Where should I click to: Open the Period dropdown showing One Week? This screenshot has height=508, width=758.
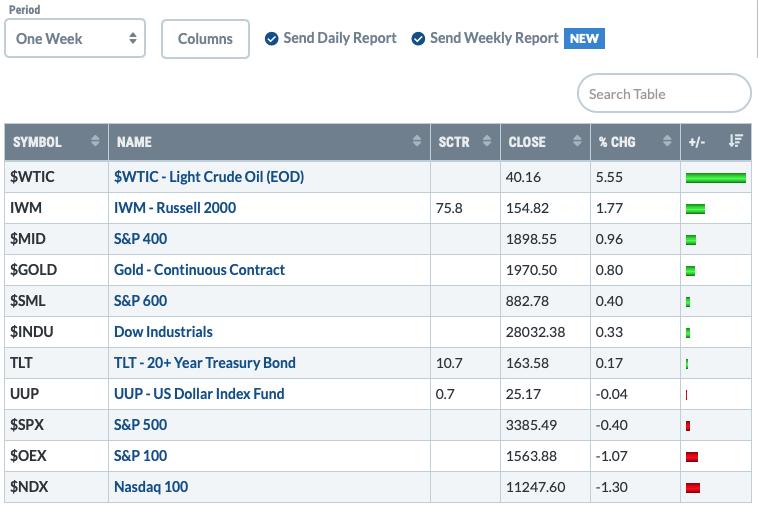tap(75, 39)
